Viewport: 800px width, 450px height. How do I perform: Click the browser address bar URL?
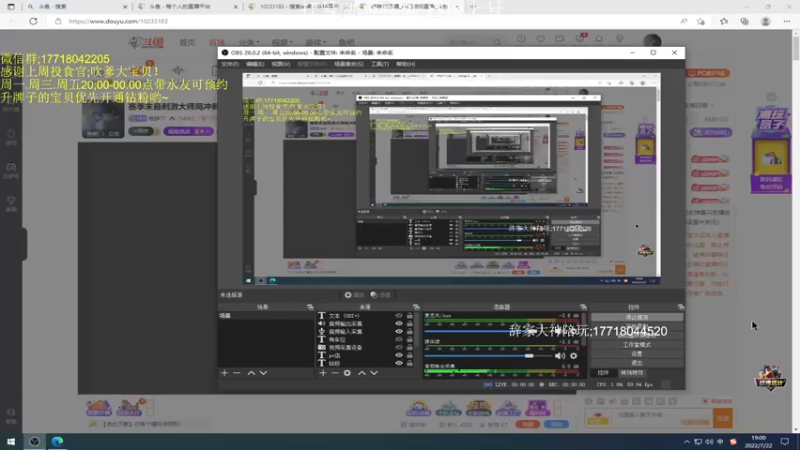pyautogui.click(x=118, y=21)
